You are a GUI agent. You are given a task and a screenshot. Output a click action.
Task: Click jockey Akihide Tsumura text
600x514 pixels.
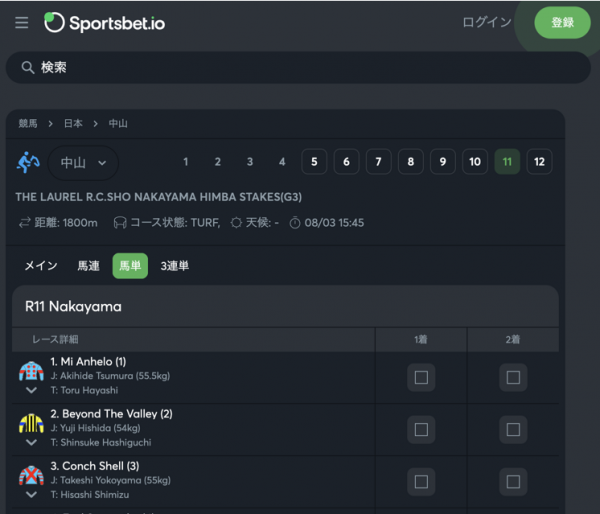[110, 376]
